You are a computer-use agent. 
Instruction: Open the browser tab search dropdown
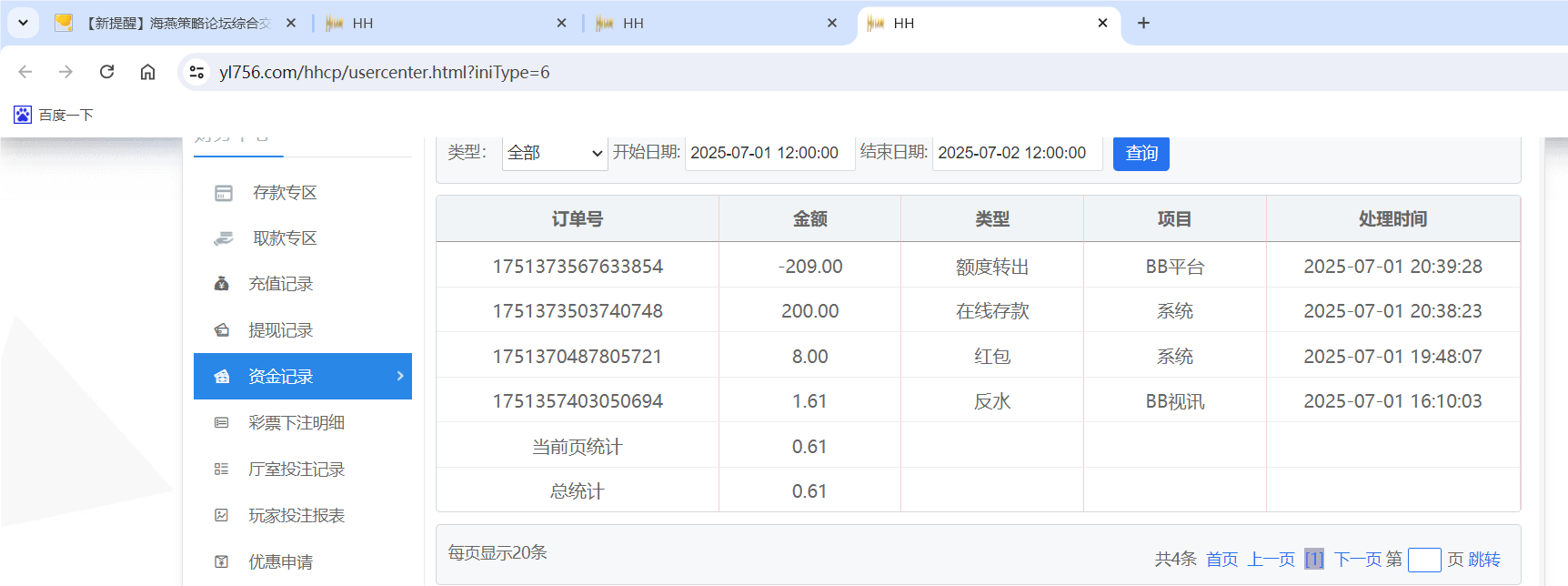point(23,23)
